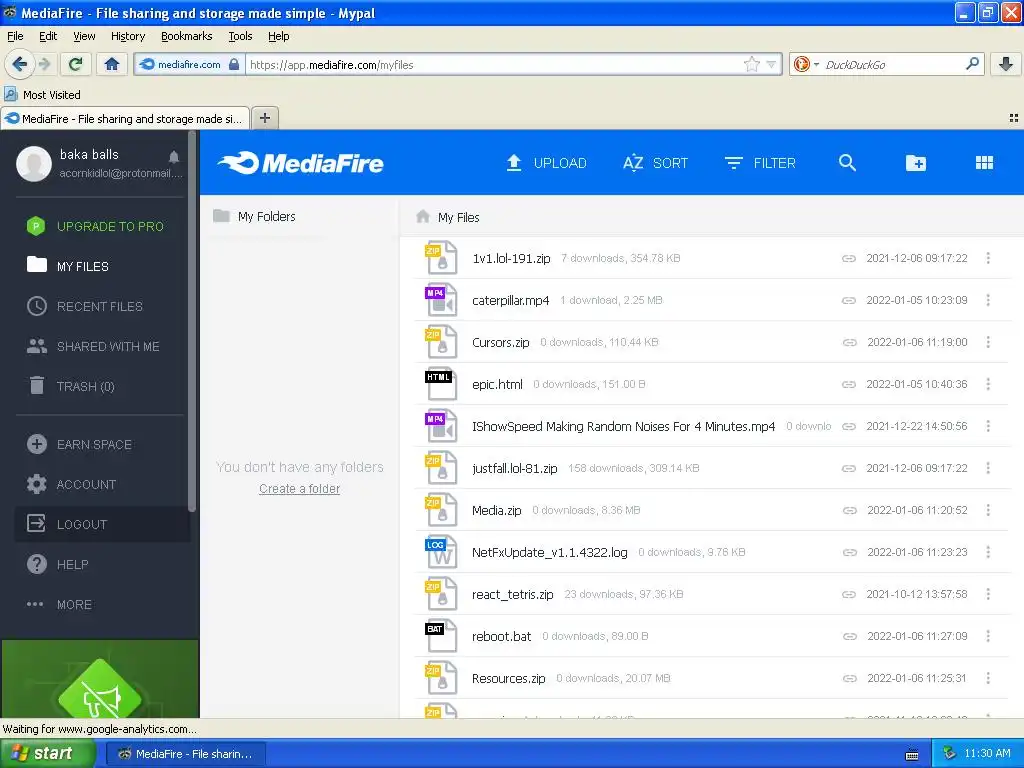Open Account settings in sidebar
This screenshot has width=1024, height=768.
pos(72,485)
